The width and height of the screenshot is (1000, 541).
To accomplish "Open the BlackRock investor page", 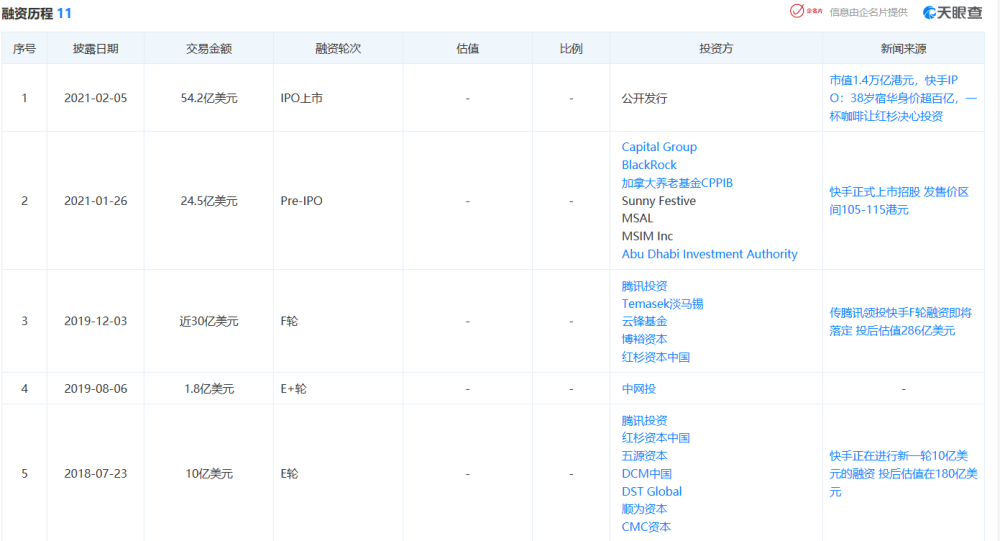I will point(649,165).
